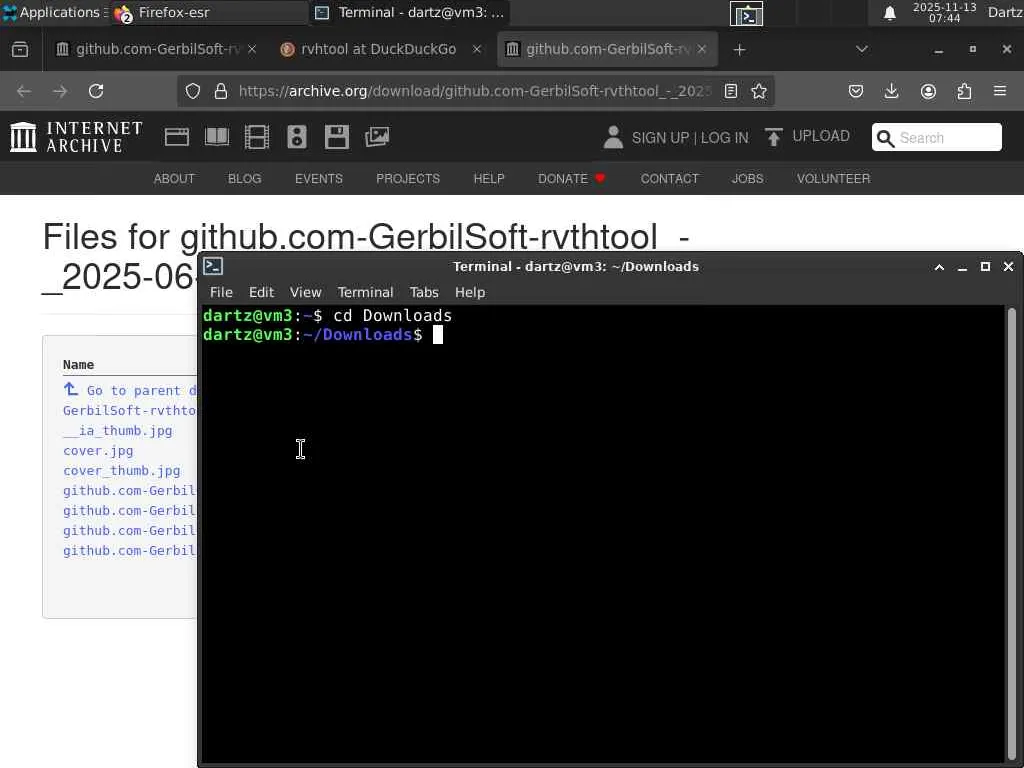Click the workspace switcher terminal thumbnail in panel

746,14
